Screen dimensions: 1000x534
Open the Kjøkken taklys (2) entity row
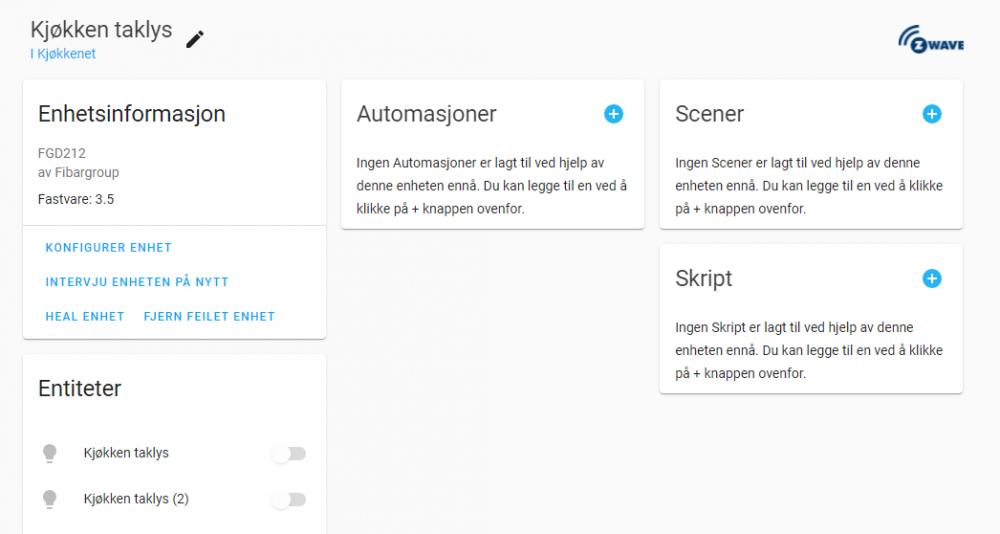[137, 498]
